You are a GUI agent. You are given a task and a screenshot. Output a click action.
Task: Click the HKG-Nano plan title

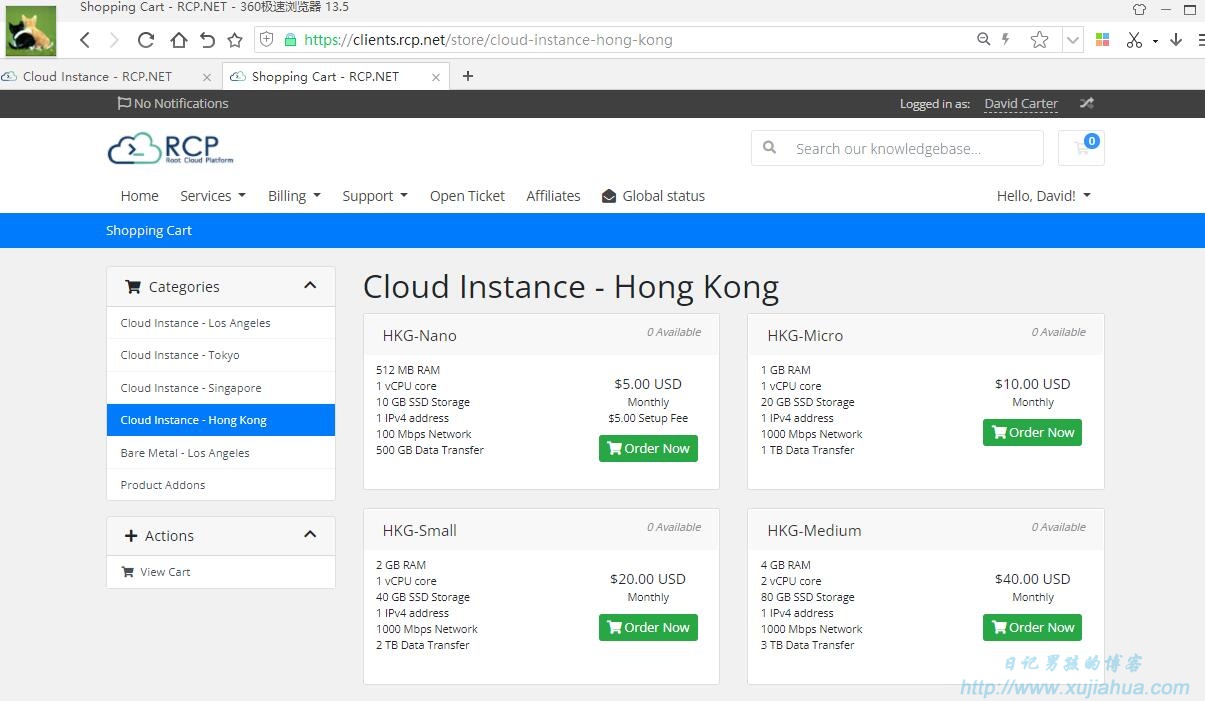point(419,335)
